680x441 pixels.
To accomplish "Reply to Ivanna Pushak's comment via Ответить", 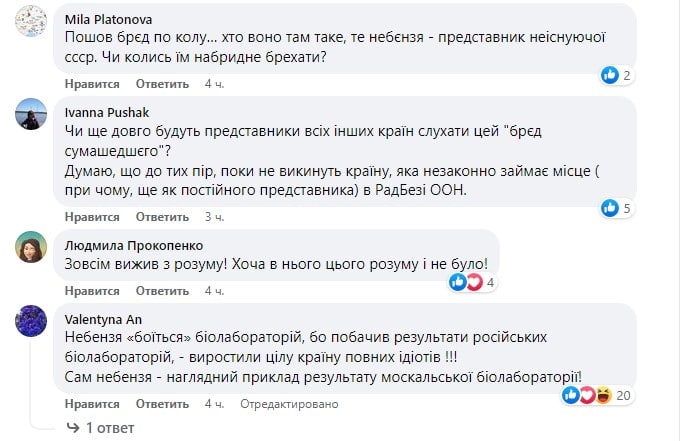I will [x=162, y=217].
